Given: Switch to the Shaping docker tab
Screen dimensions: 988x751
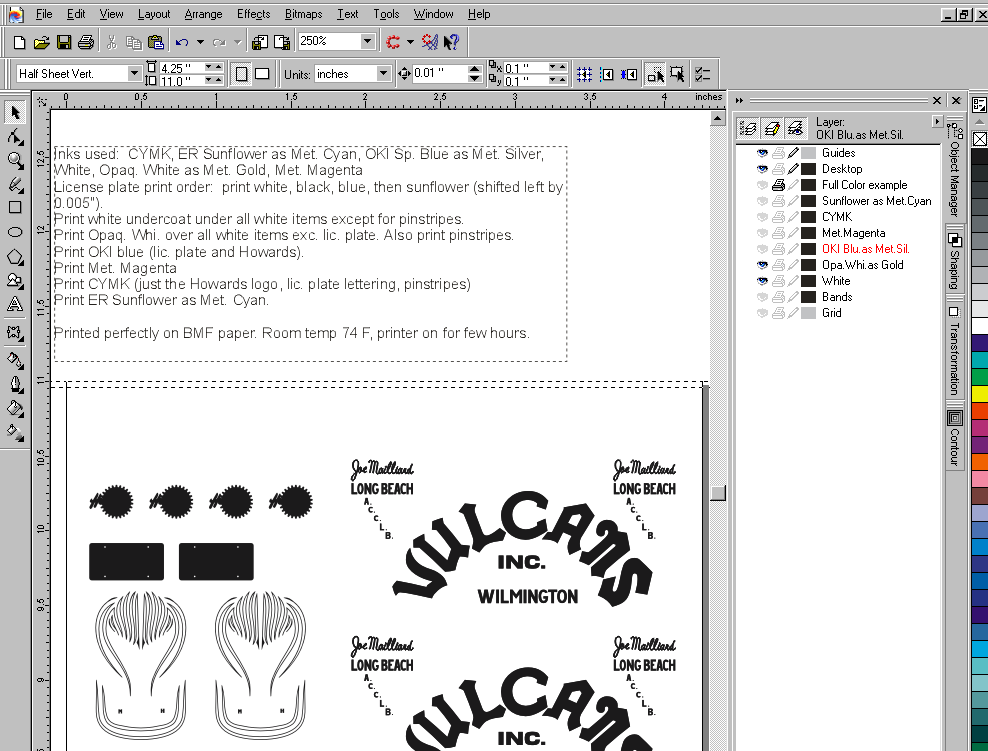Looking at the screenshot, I should (x=955, y=261).
